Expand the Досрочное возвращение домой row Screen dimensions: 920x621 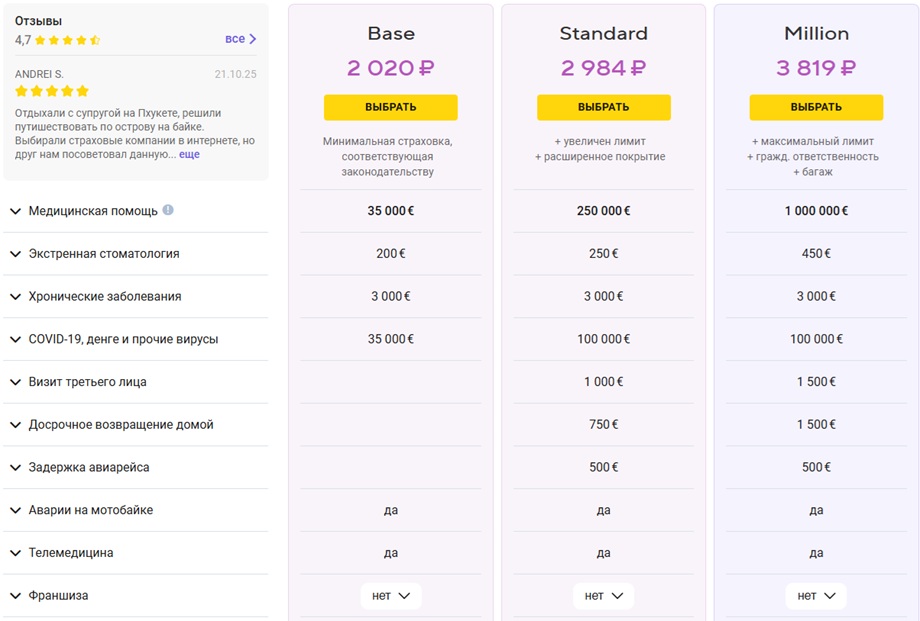pos(136,425)
